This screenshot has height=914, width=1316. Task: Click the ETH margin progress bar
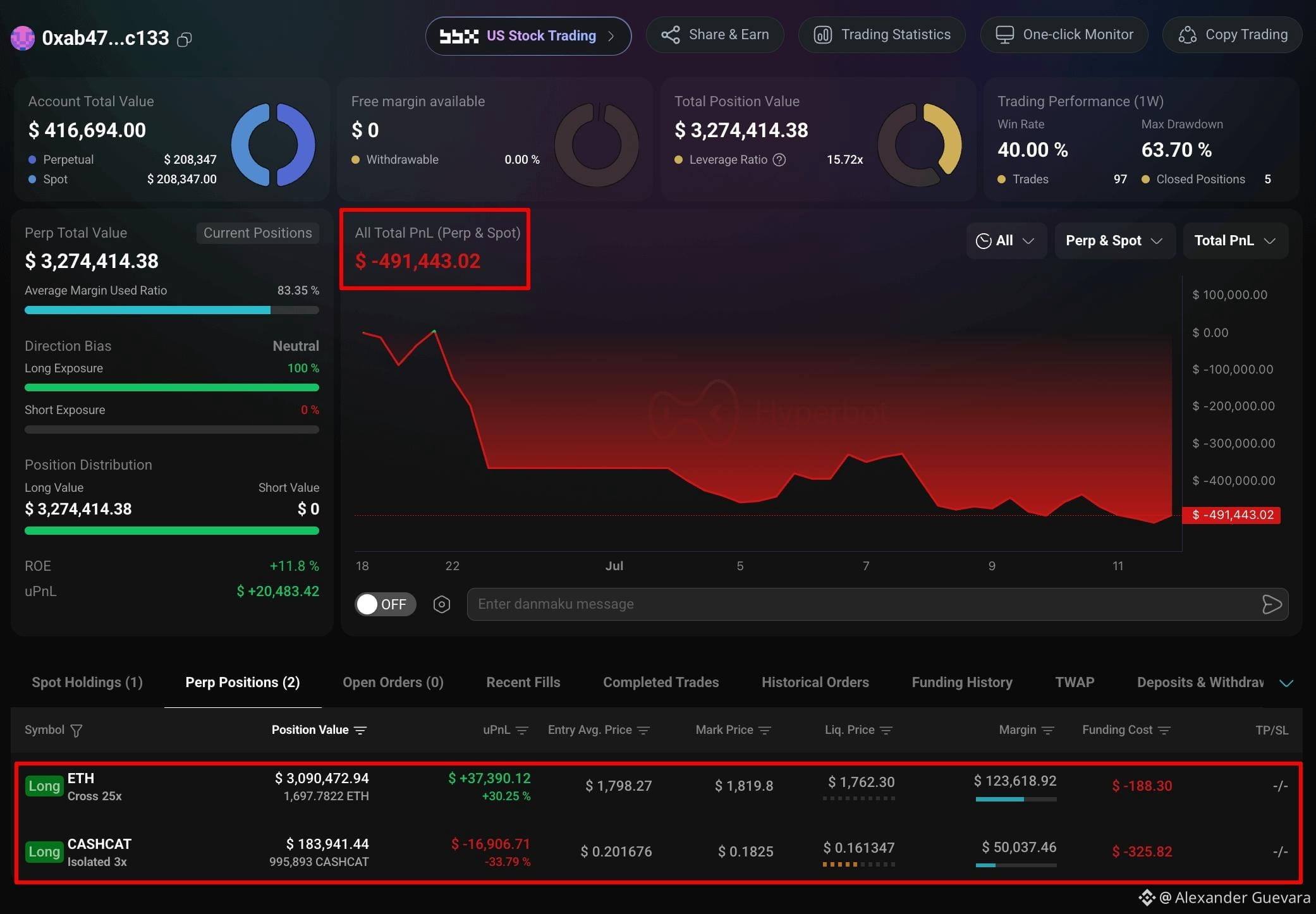pyautogui.click(x=1016, y=800)
